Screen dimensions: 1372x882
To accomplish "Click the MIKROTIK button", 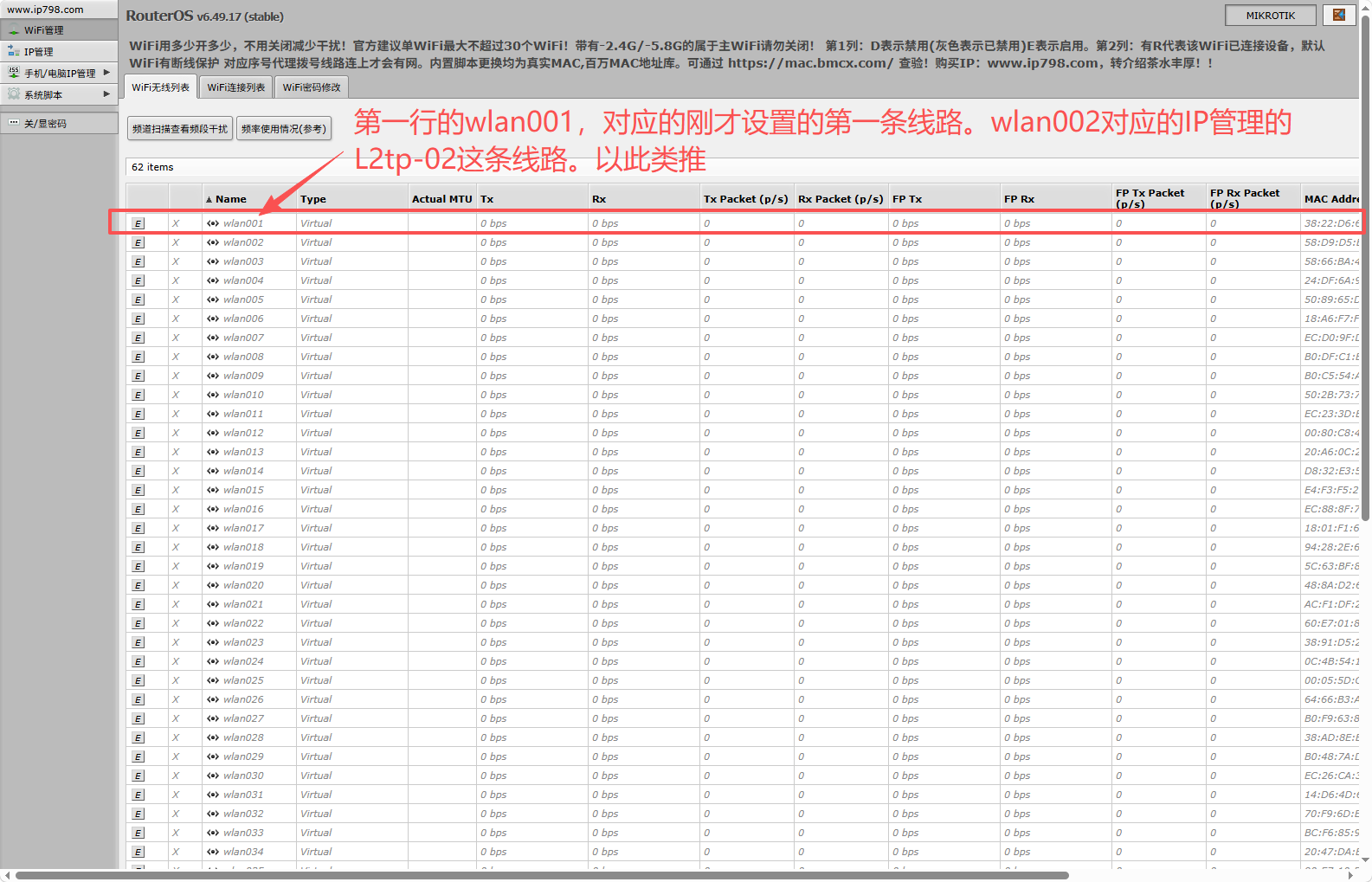I will pyautogui.click(x=1271, y=16).
